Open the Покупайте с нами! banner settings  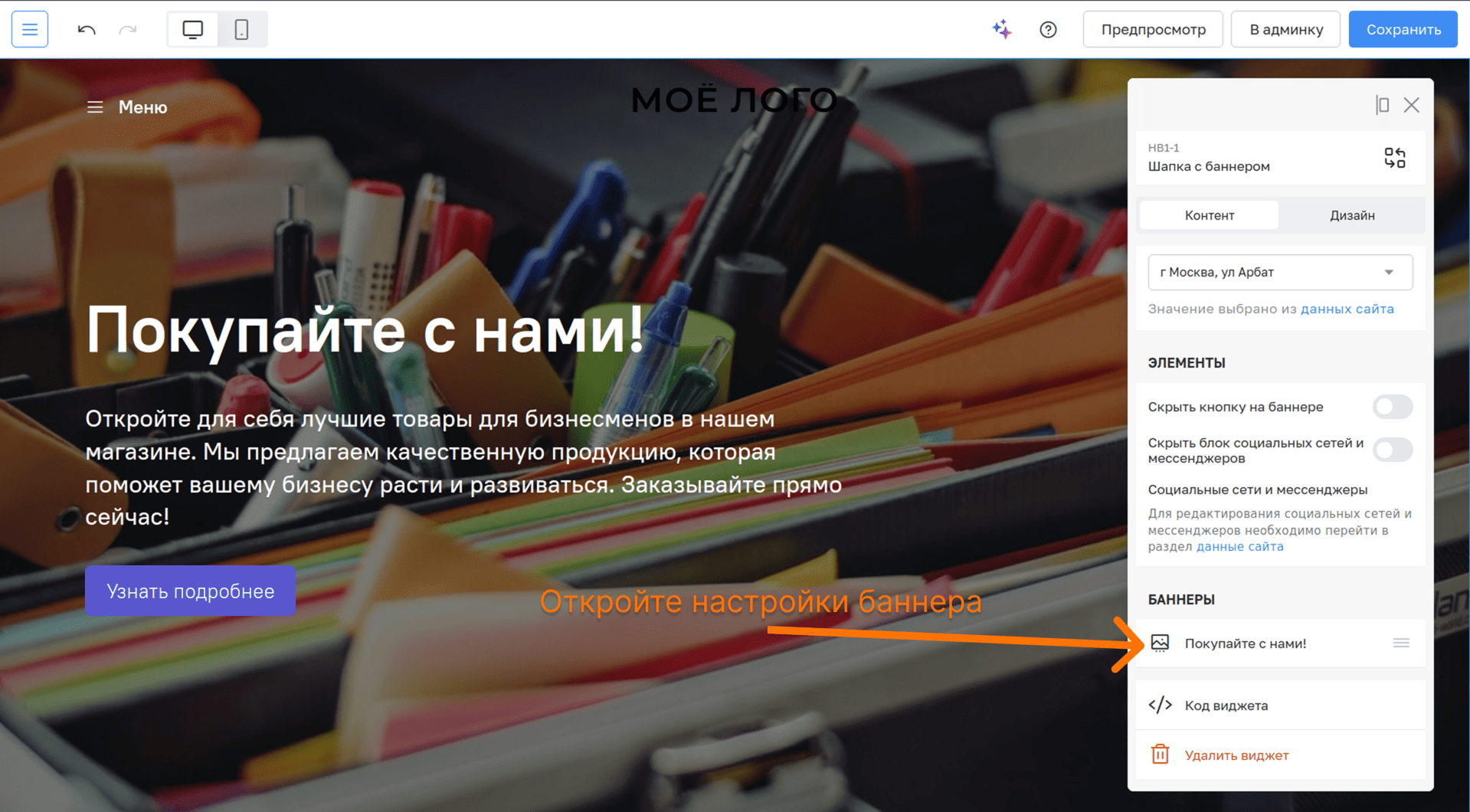coord(1245,643)
